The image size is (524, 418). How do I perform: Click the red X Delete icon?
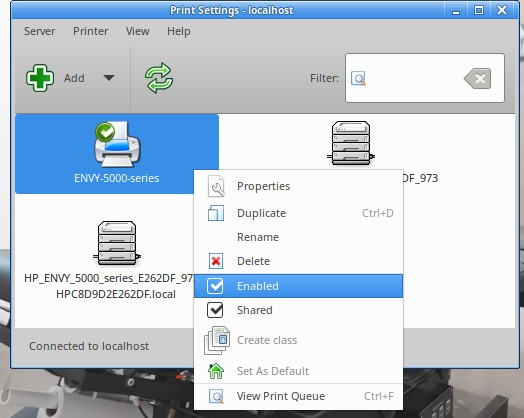(216, 261)
